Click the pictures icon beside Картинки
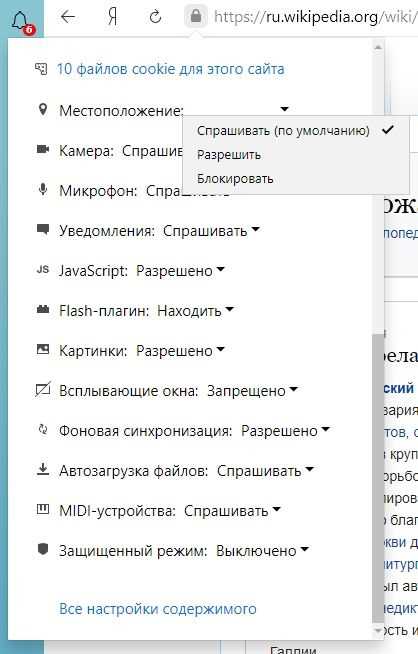The width and height of the screenshot is (418, 654). pyautogui.click(x=43, y=350)
